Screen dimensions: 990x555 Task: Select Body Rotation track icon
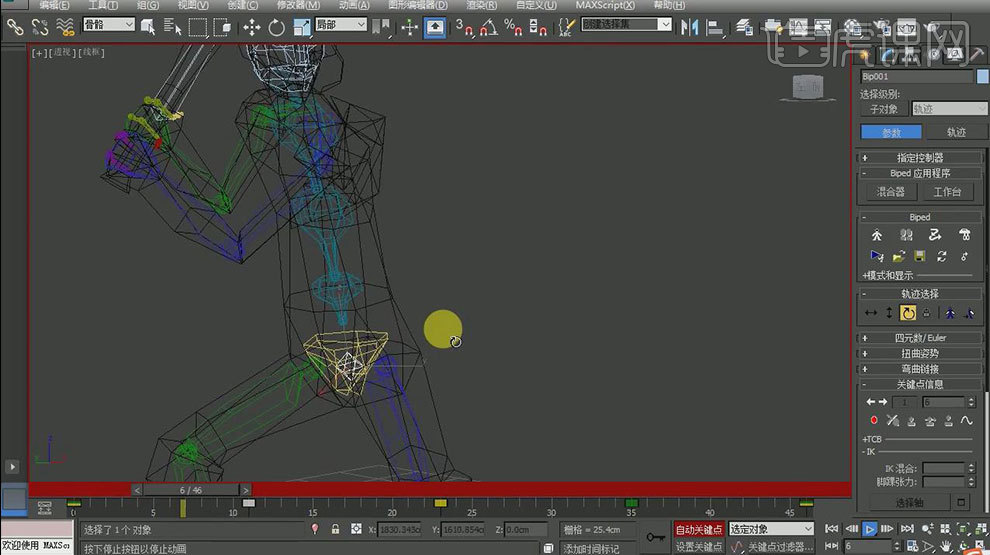coord(908,313)
